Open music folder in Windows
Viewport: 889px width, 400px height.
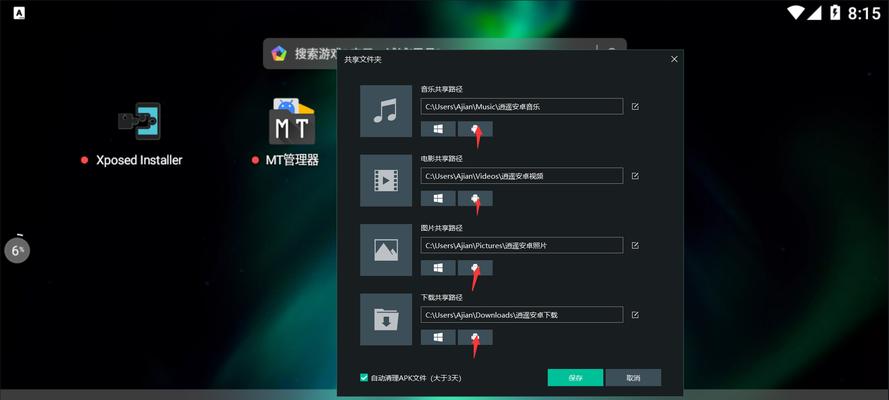438,129
